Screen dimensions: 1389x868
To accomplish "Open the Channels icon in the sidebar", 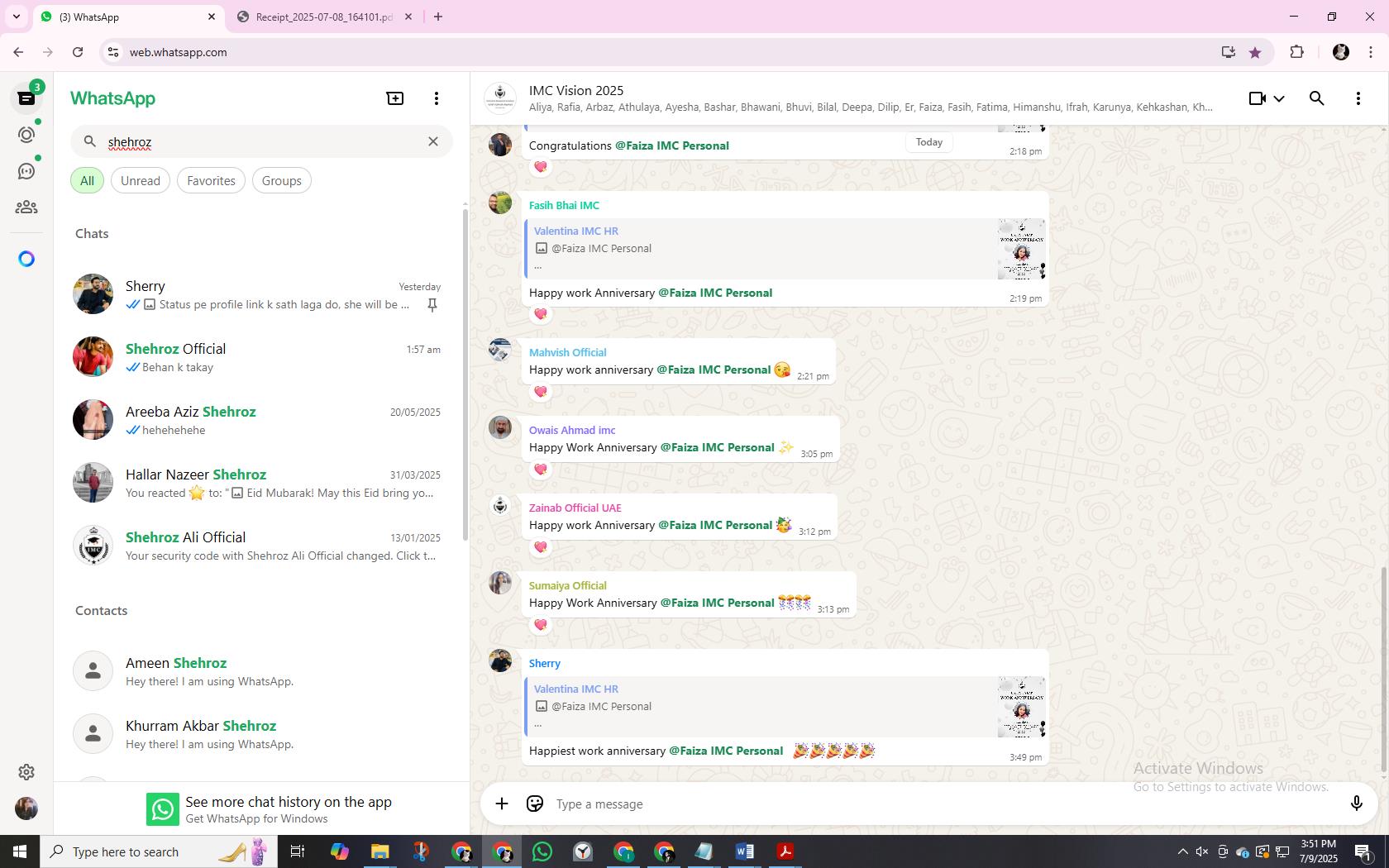I will coord(26,171).
